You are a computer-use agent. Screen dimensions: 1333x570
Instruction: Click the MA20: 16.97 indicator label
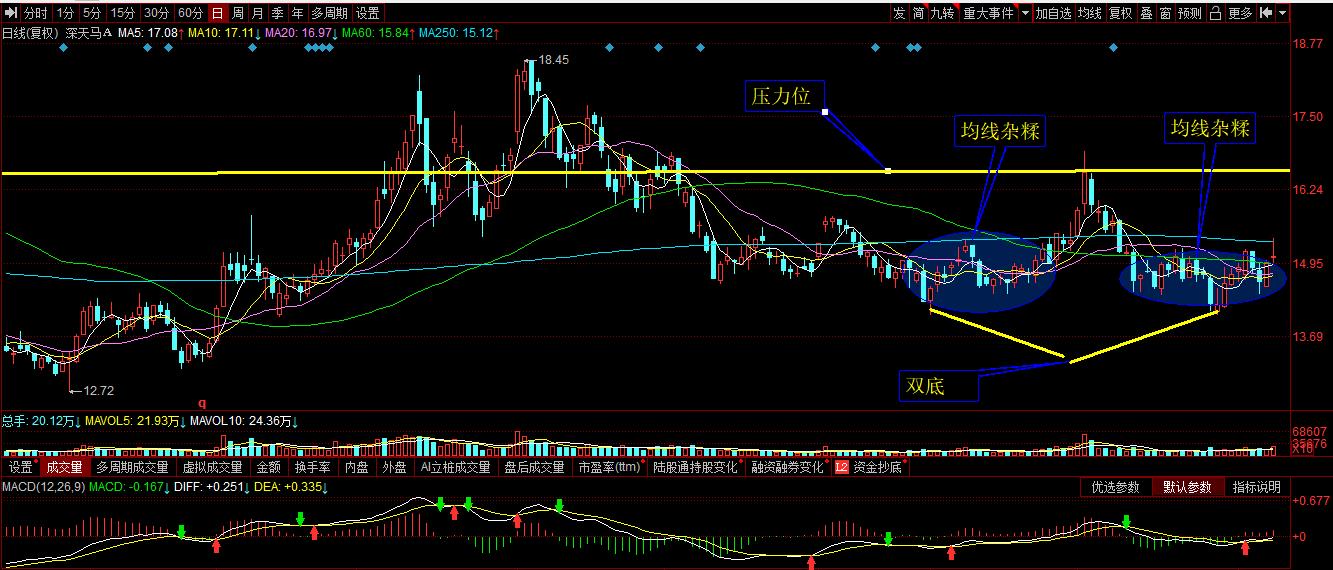click(302, 33)
